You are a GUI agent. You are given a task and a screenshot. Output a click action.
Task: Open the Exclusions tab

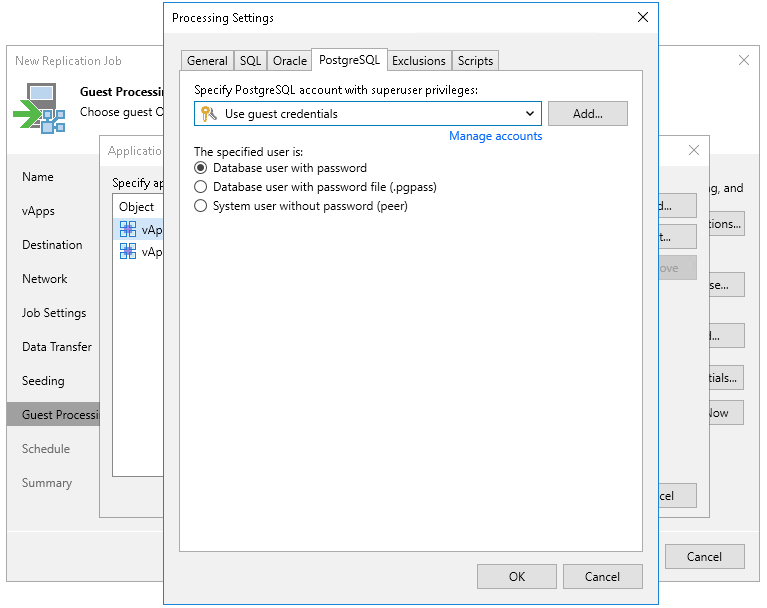419,61
